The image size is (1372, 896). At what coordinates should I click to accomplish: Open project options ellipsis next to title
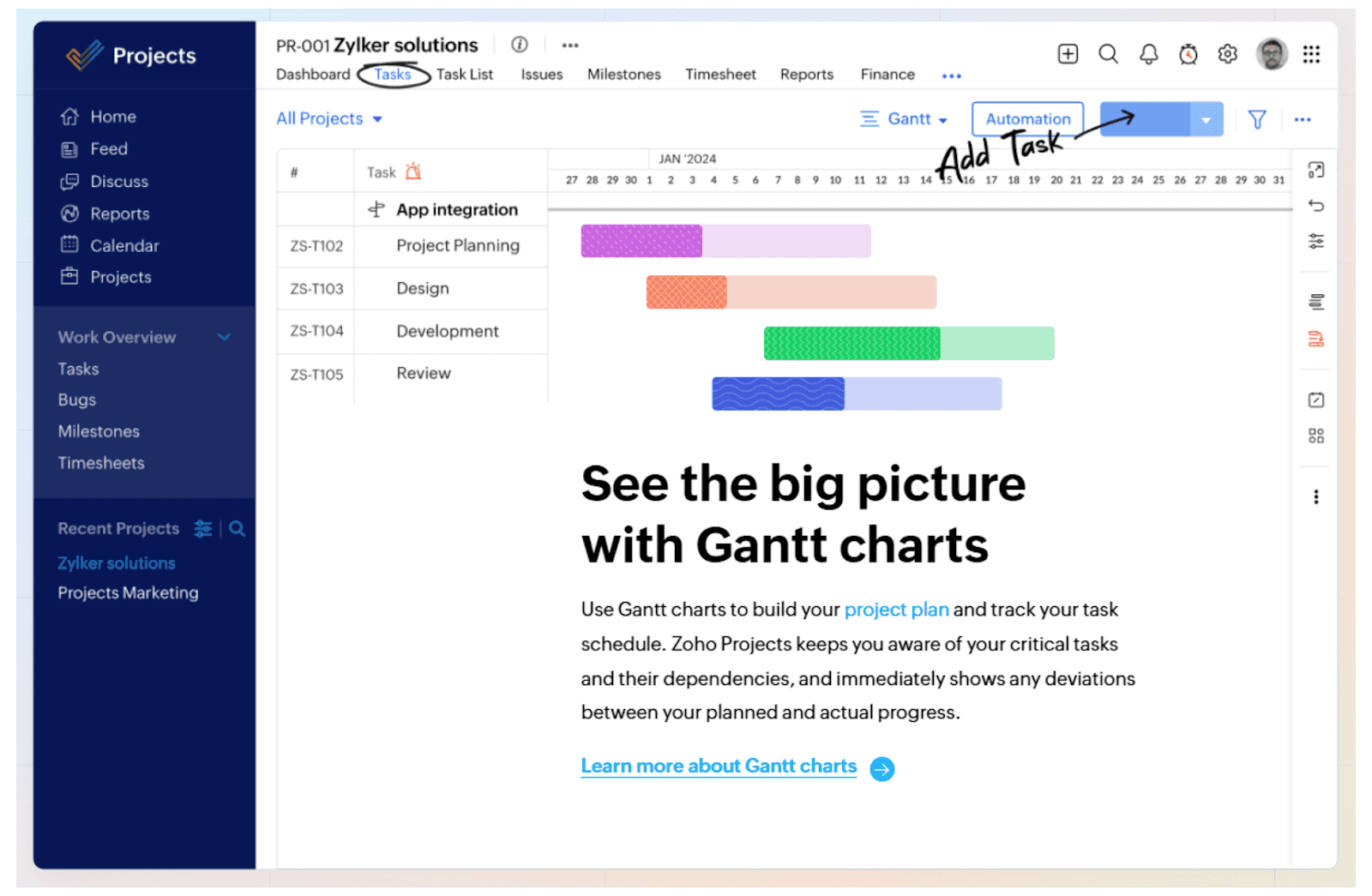570,45
